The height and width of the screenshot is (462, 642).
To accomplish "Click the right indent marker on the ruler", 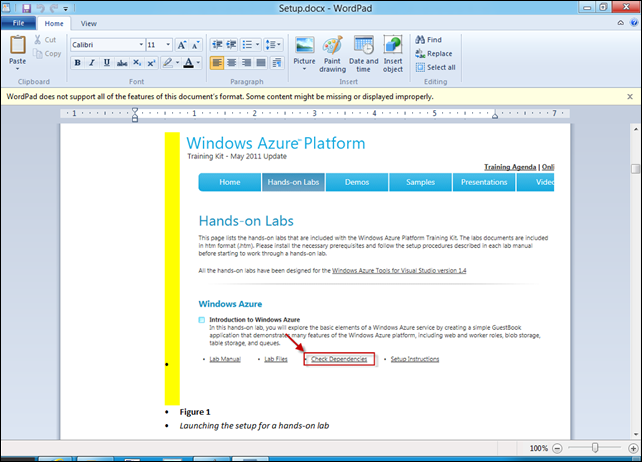I will 495,116.
